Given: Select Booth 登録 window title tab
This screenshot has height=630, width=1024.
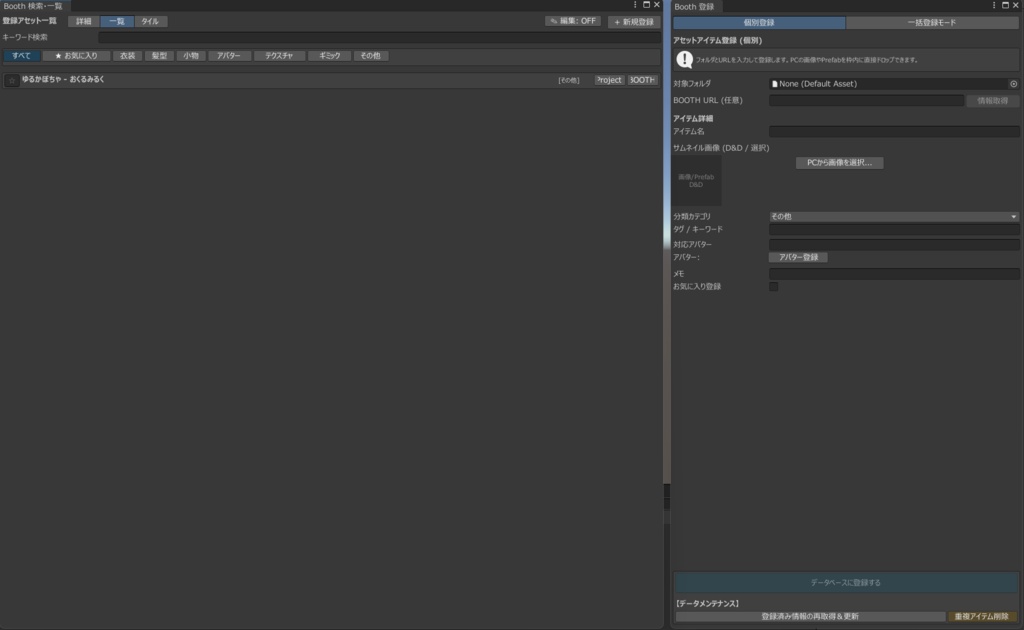Looking at the screenshot, I should pos(694,7).
